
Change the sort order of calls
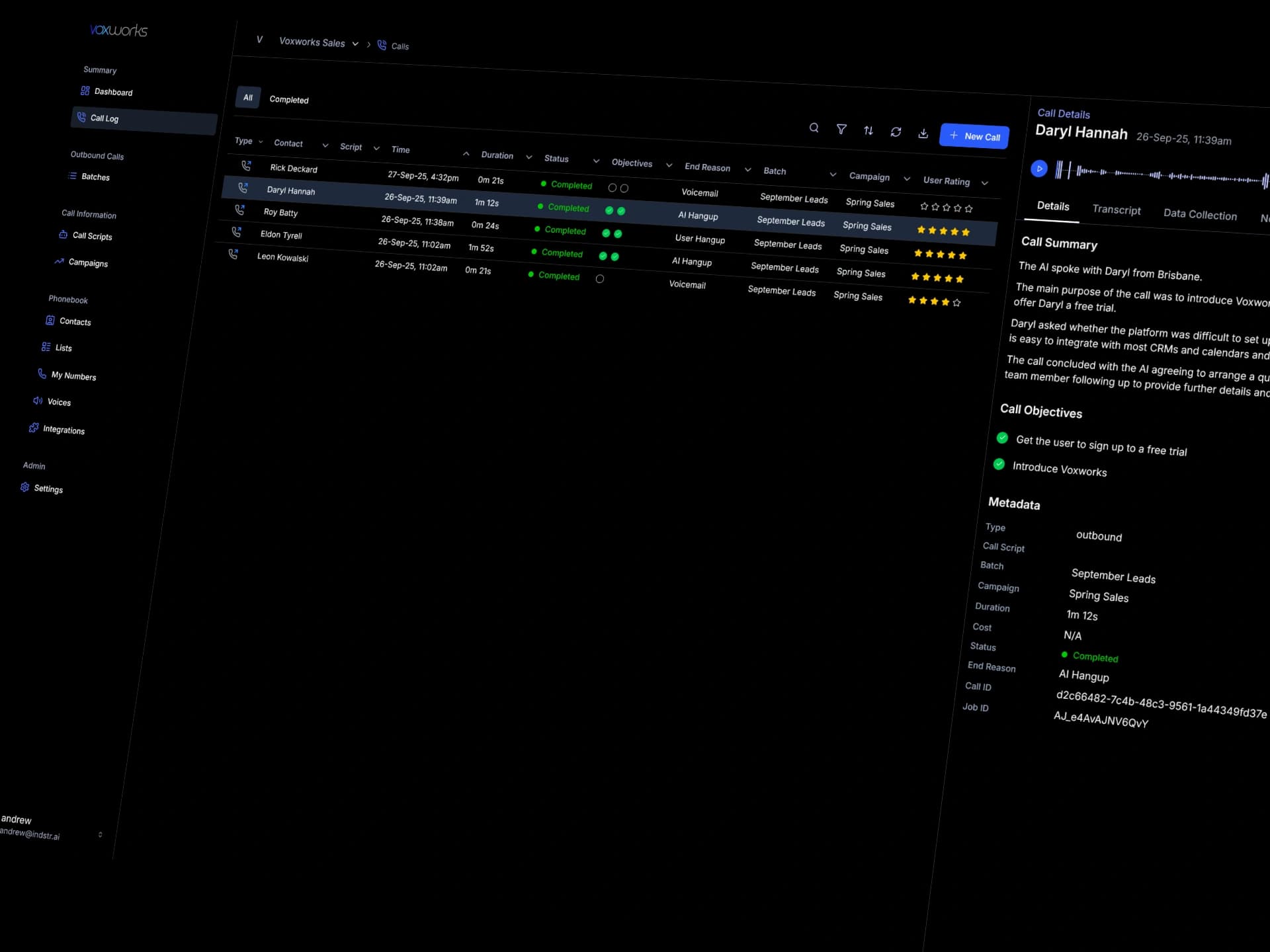[868, 130]
